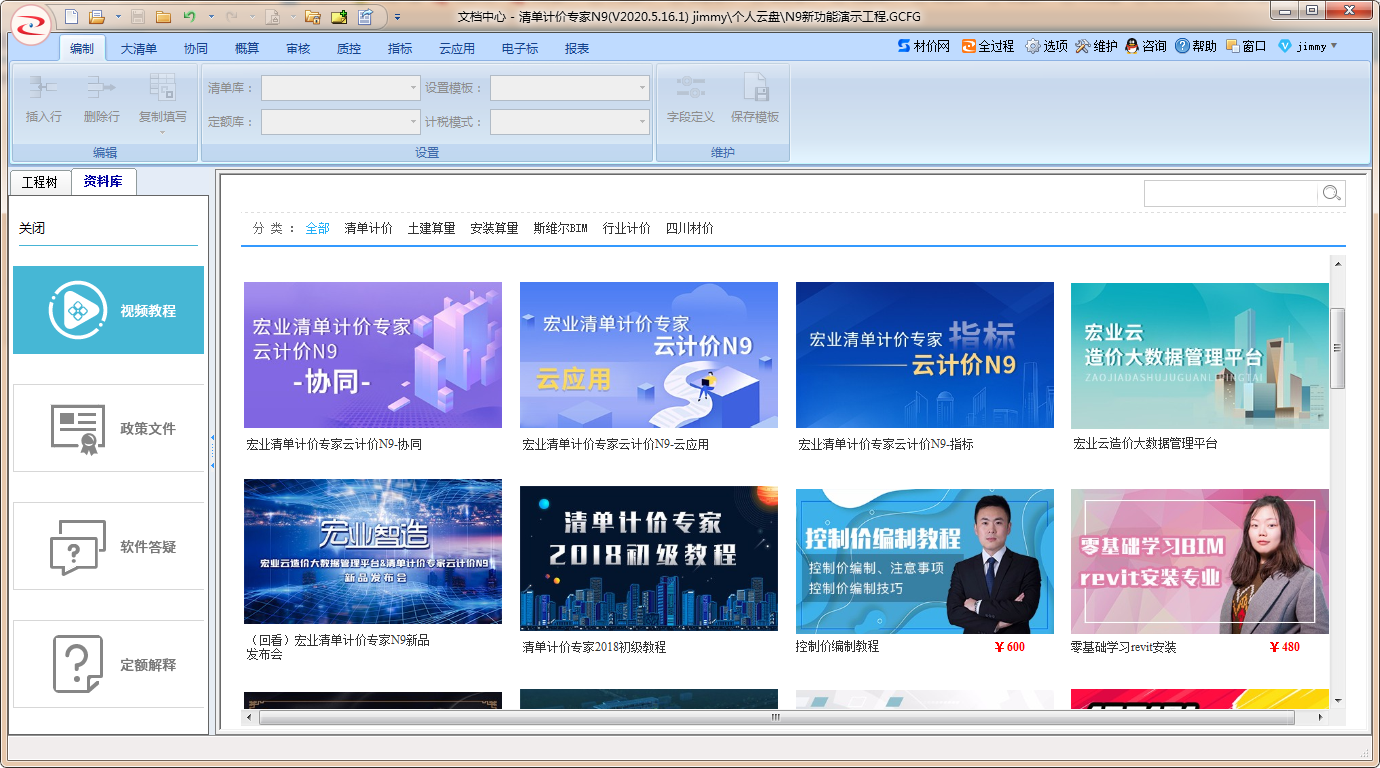The width and height of the screenshot is (1380, 768).
Task: Expand the 清单库 dropdown
Action: click(414, 88)
